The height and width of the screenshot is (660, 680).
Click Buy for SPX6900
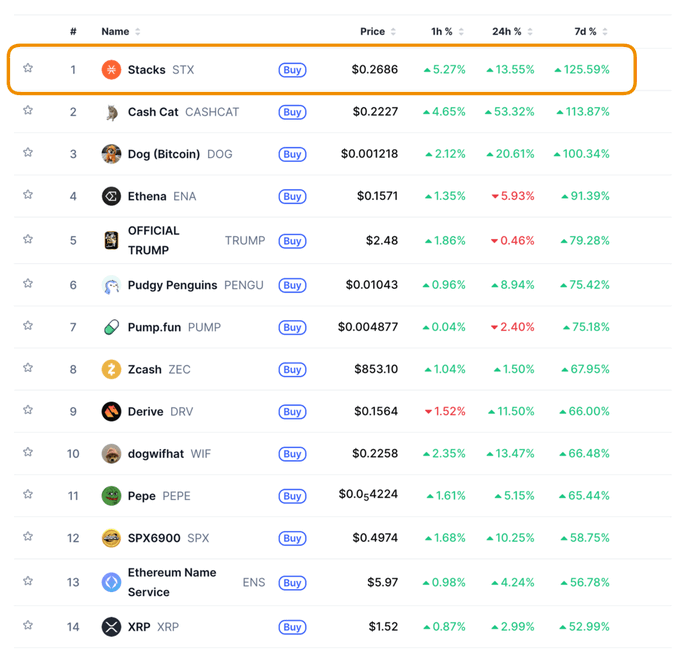tap(292, 539)
